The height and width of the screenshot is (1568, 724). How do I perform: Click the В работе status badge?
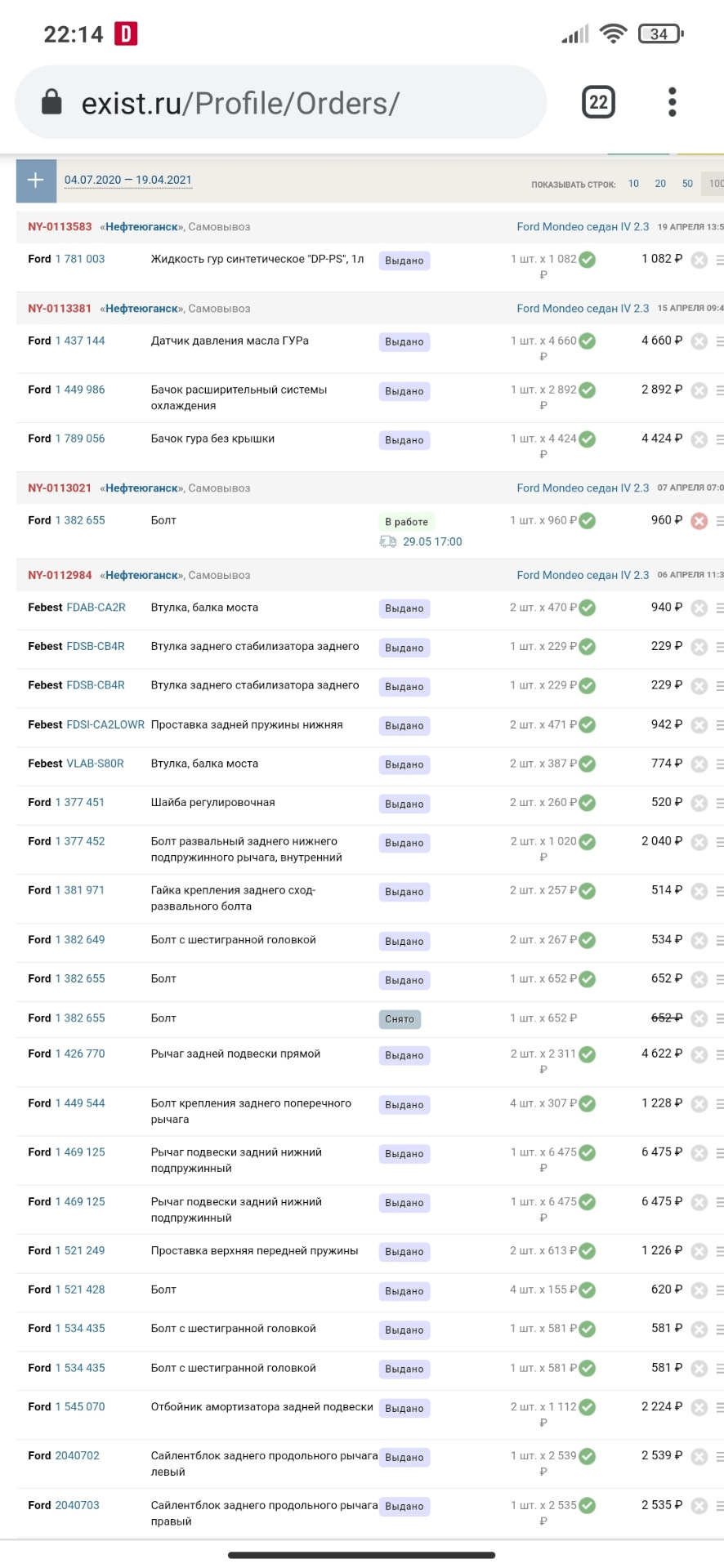[406, 521]
